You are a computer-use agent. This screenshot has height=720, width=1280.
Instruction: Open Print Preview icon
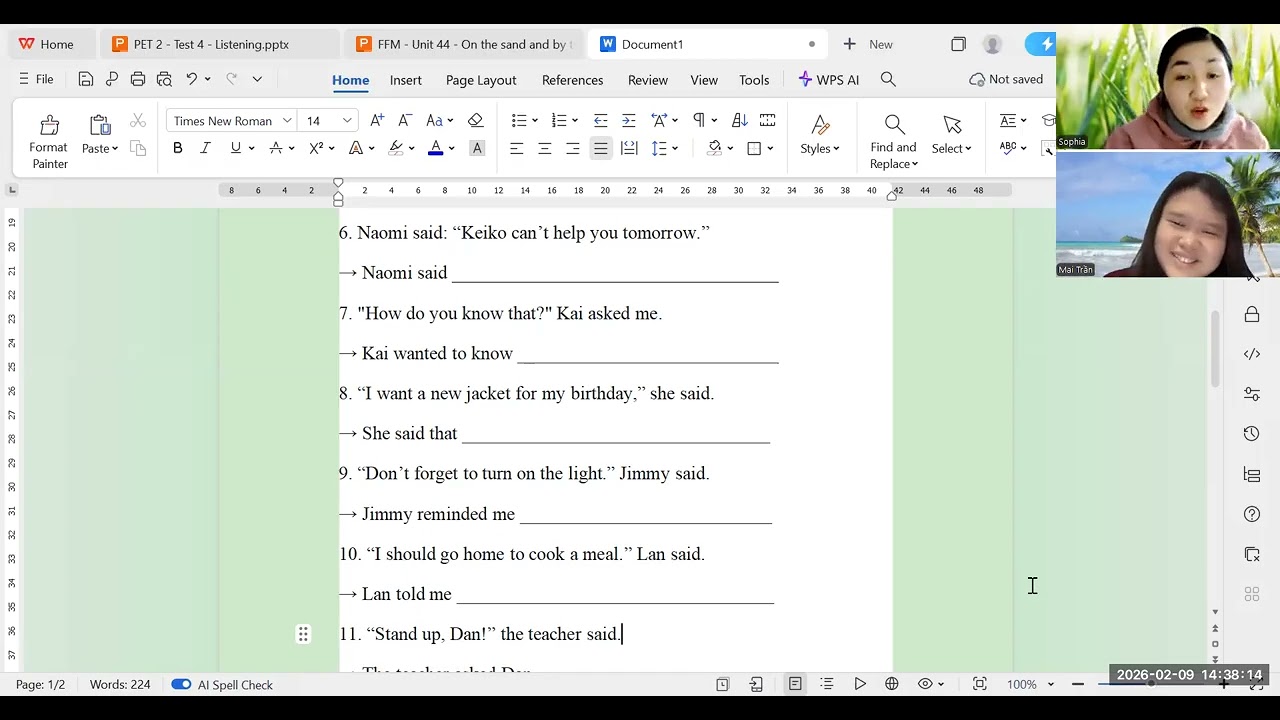(x=164, y=79)
